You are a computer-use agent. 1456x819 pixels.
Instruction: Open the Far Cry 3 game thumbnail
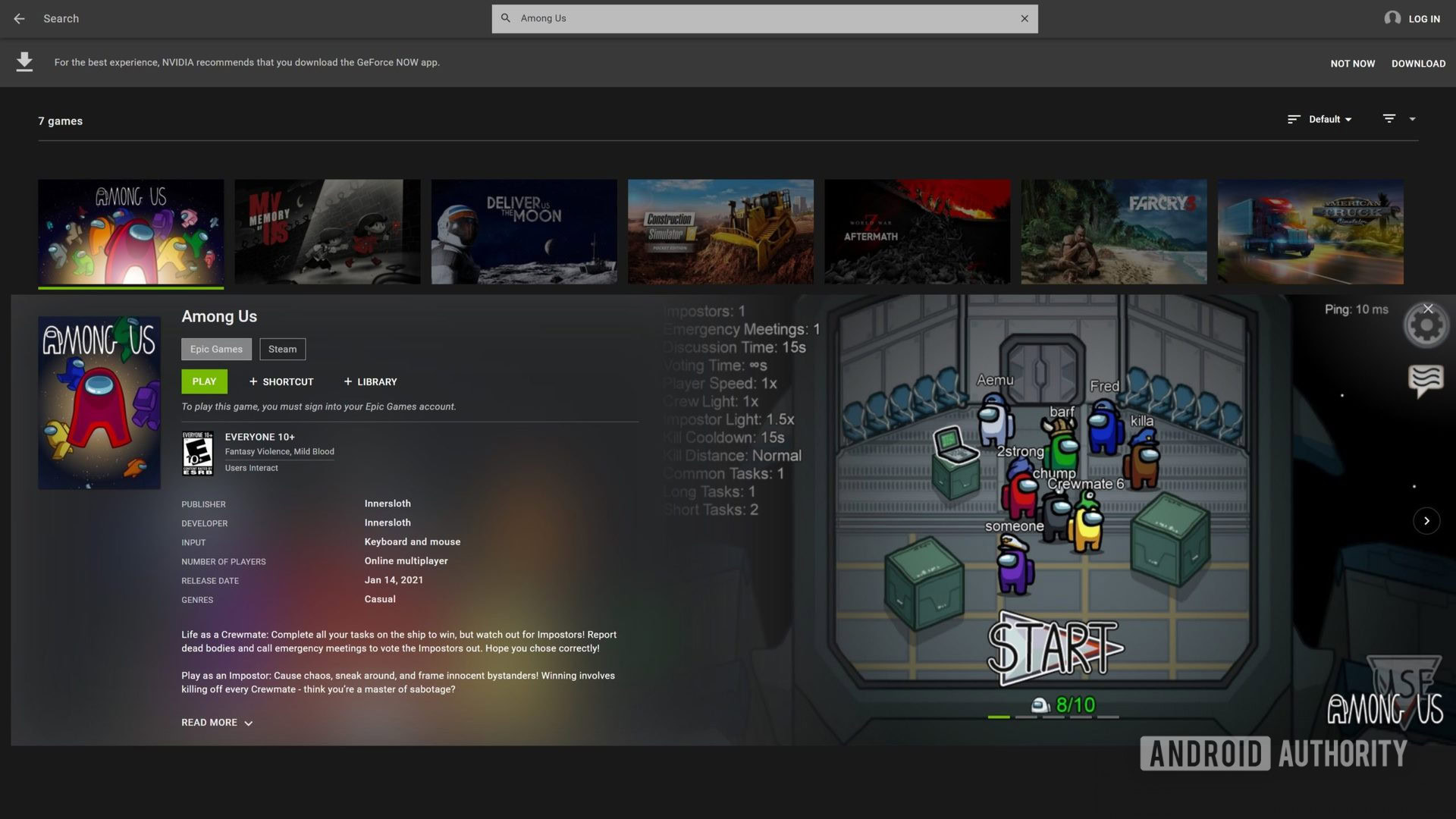pyautogui.click(x=1113, y=231)
